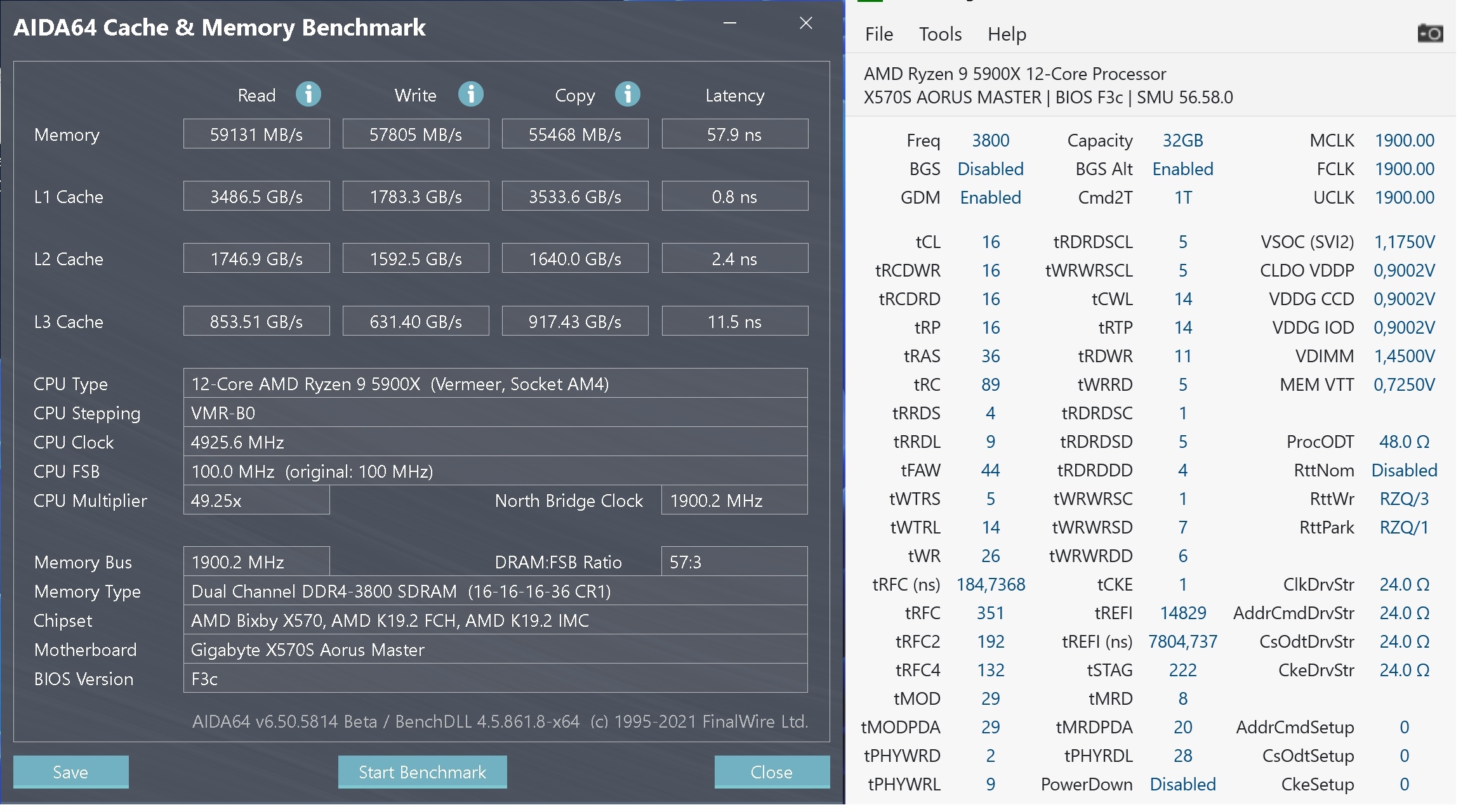Image resolution: width=1463 pixels, height=812 pixels.
Task: Click the Read info icon
Action: [x=308, y=95]
